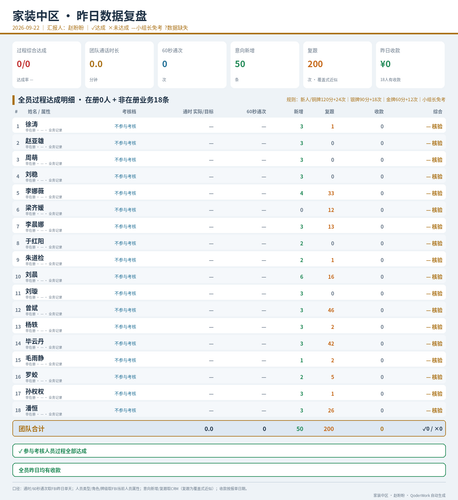Click 复跟 value 46 in 曾斌's row
The height and width of the screenshot is (500, 458).
point(331,310)
